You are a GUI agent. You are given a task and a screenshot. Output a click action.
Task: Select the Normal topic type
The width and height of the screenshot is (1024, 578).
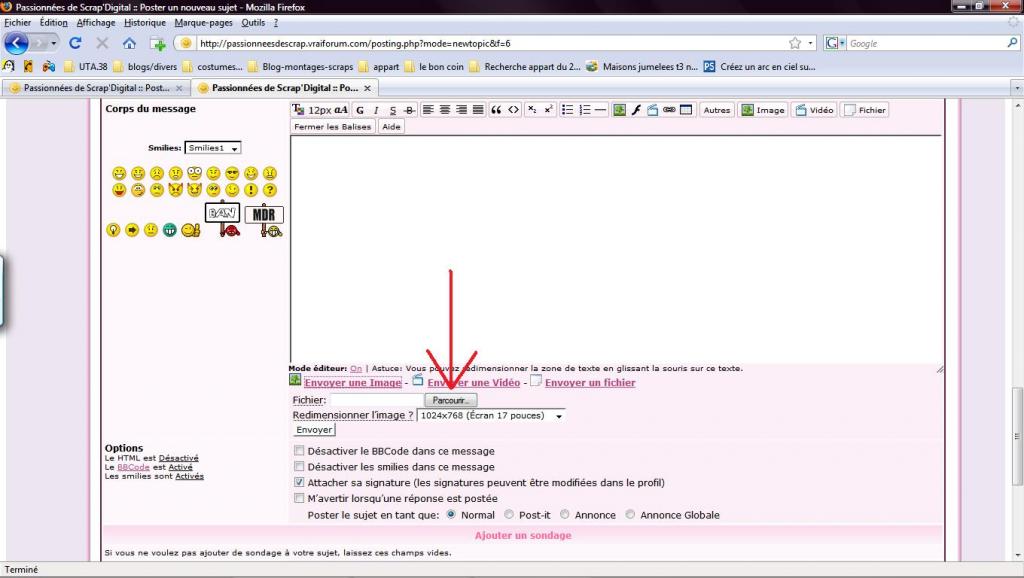[x=451, y=515]
